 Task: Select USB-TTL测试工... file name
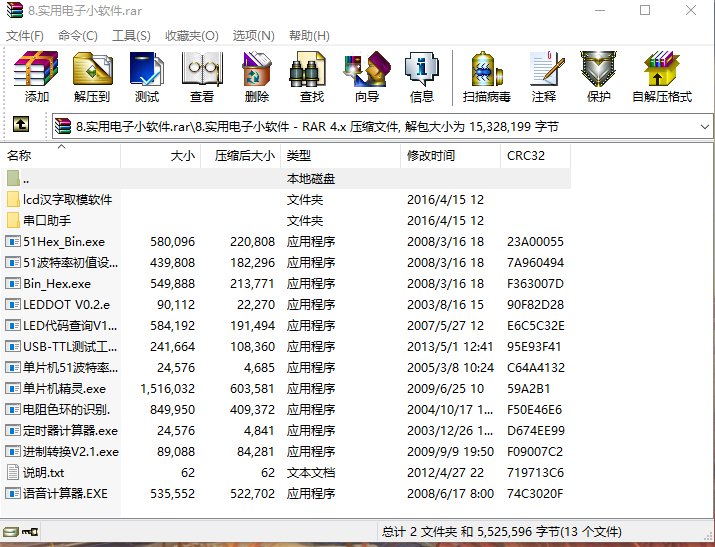click(70, 346)
